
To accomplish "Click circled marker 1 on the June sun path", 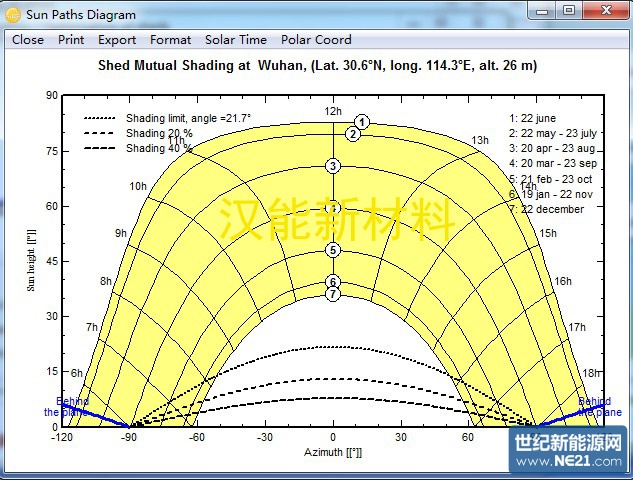I will pos(362,122).
